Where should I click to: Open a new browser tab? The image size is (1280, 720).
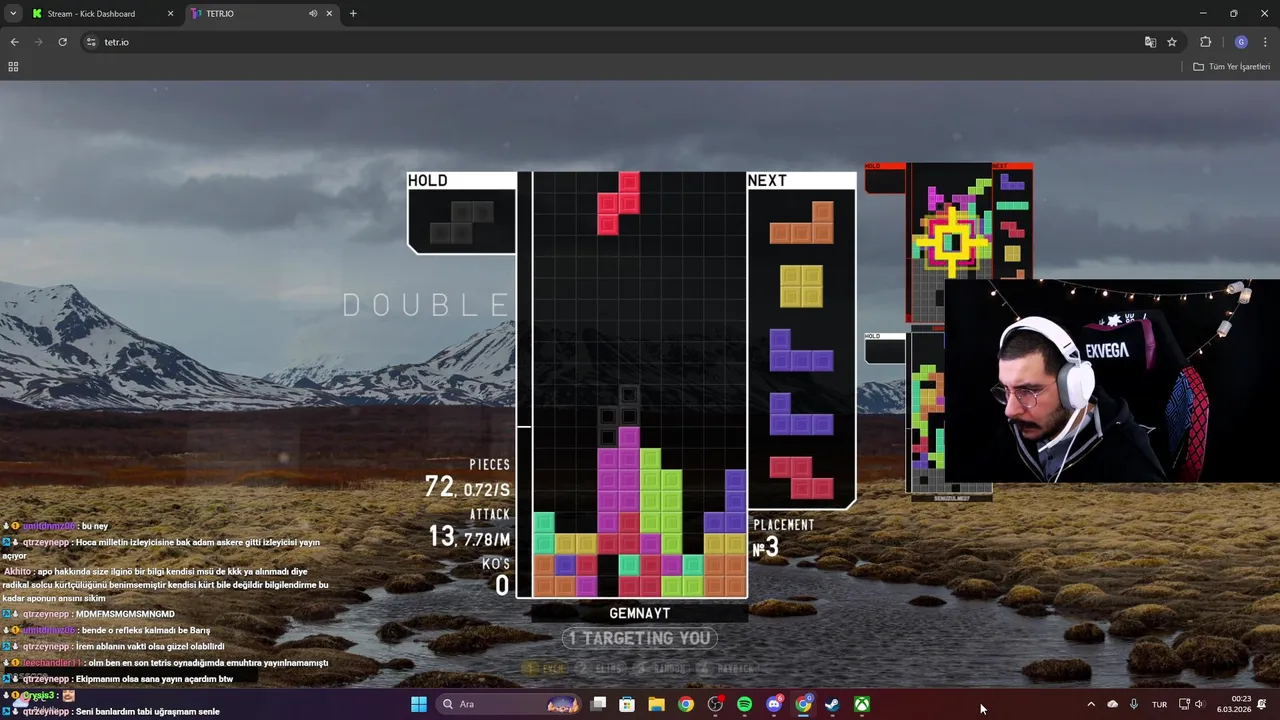coord(353,14)
